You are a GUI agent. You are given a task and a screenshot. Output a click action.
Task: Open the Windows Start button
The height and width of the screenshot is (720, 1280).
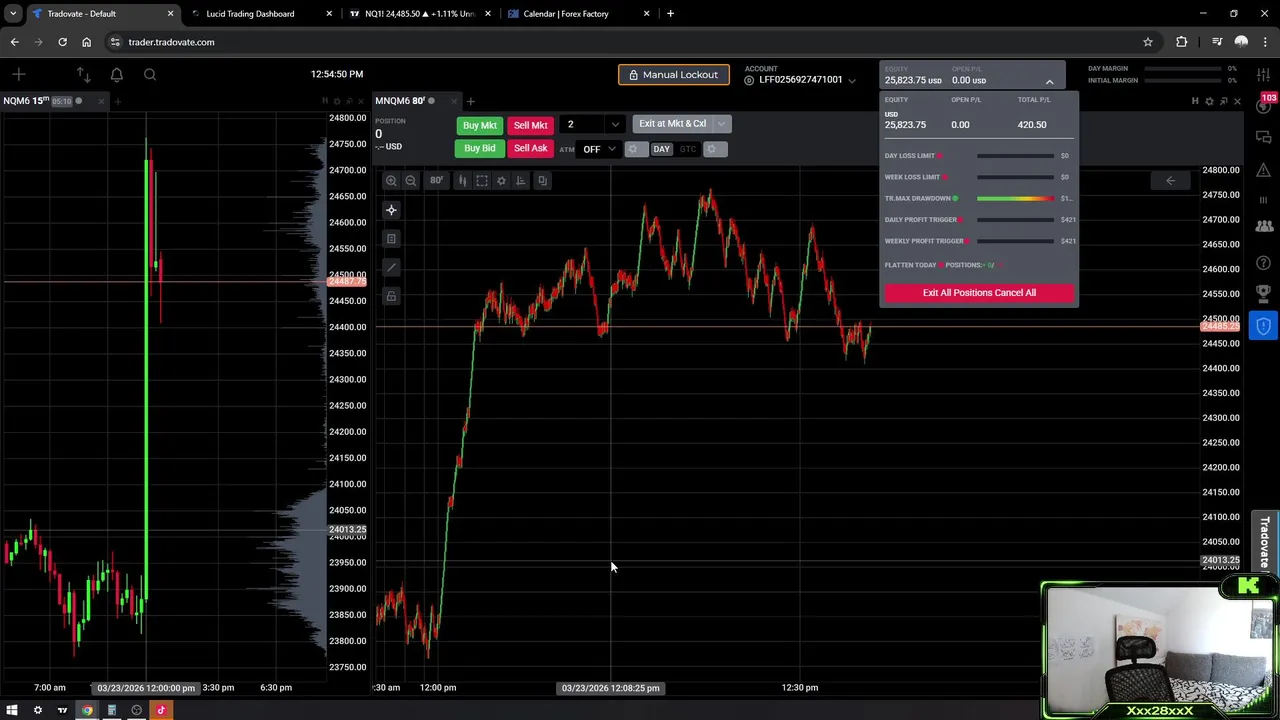point(12,710)
